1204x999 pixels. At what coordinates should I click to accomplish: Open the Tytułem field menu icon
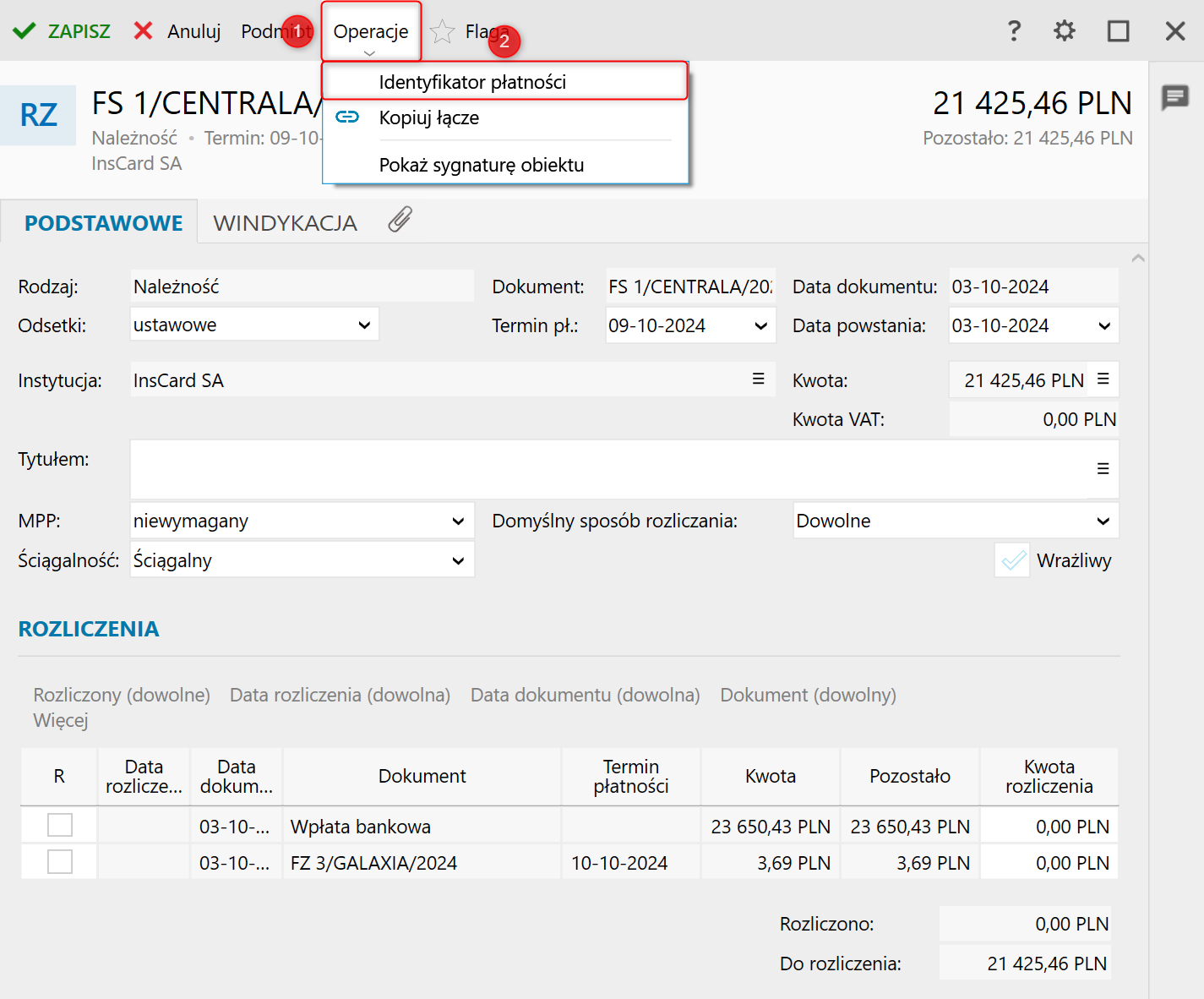point(1103,469)
